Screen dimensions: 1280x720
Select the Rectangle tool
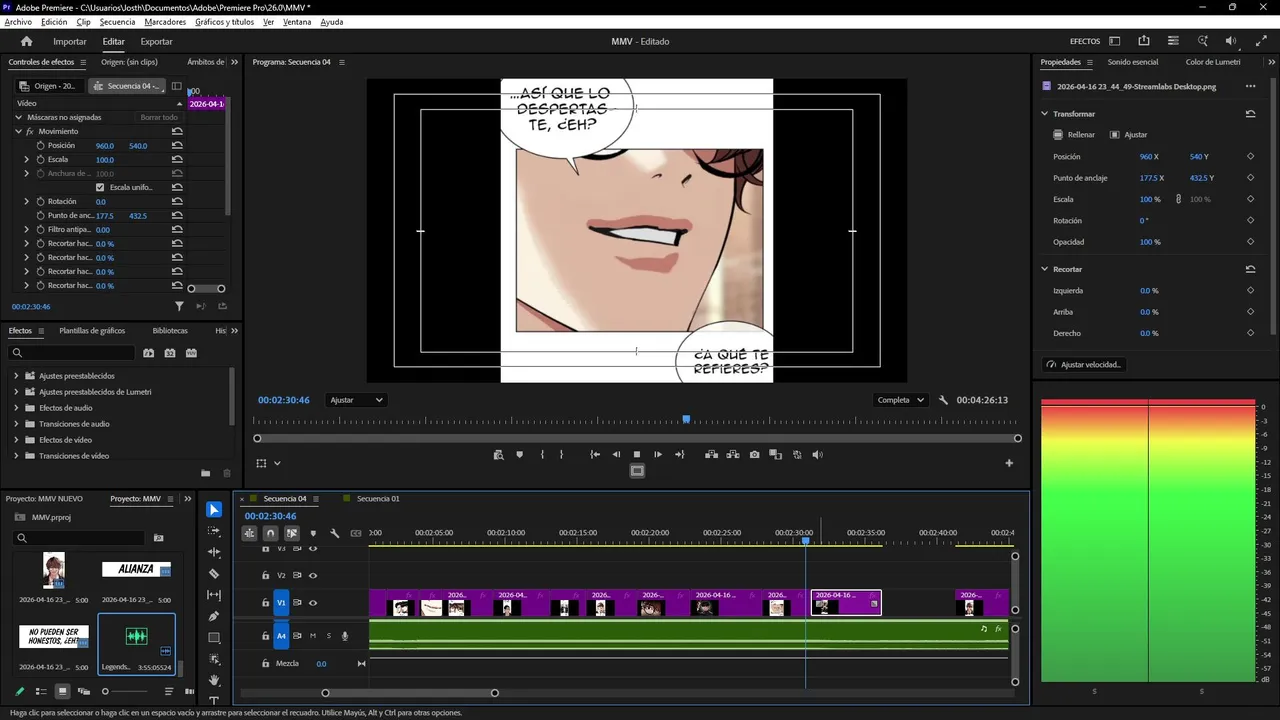[214, 638]
